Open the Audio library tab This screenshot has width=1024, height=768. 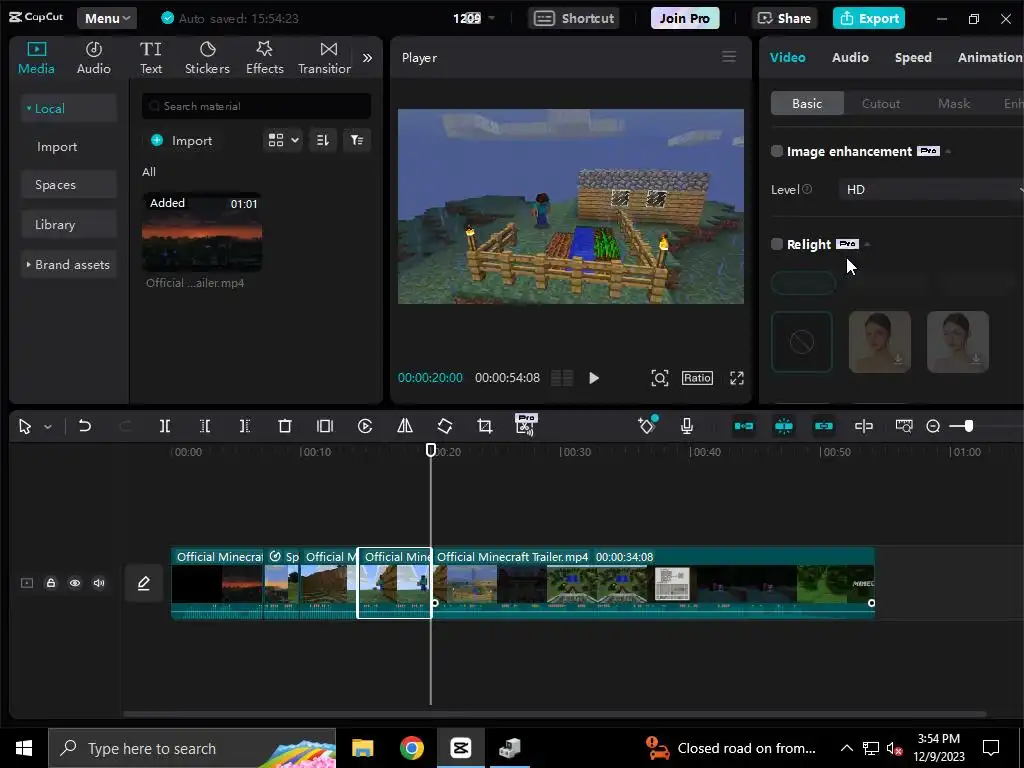pos(93,58)
